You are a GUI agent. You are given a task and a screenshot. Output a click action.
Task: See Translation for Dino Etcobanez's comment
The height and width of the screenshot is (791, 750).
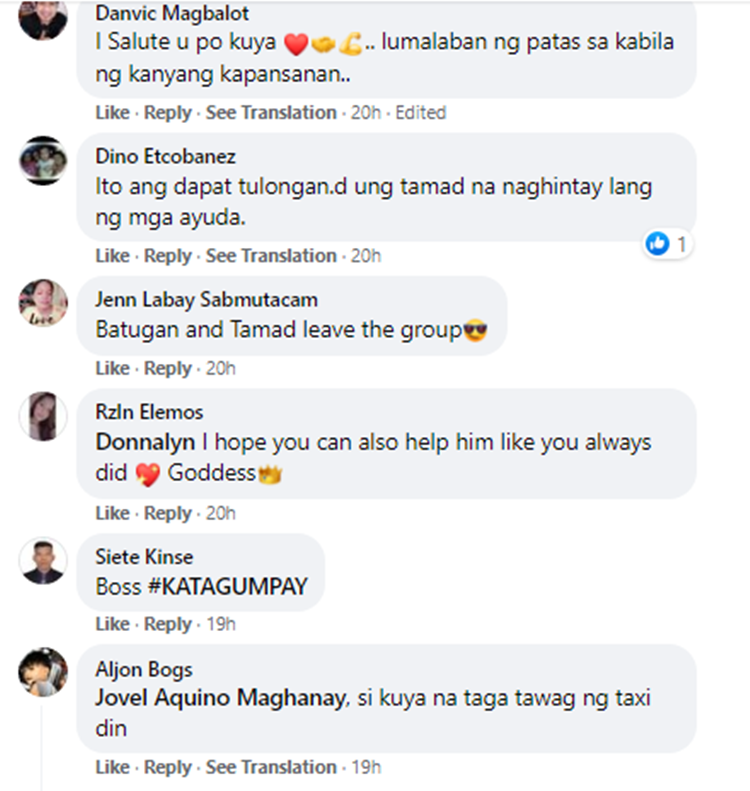point(271,256)
